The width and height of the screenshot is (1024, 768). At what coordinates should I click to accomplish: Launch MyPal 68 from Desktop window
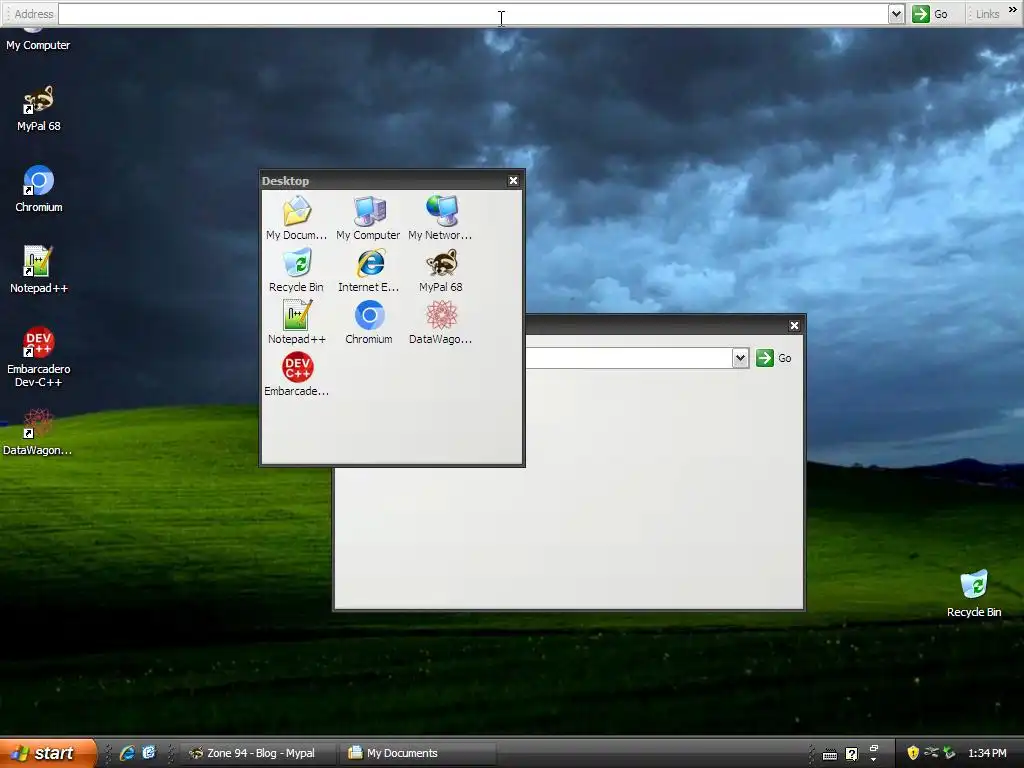(440, 270)
